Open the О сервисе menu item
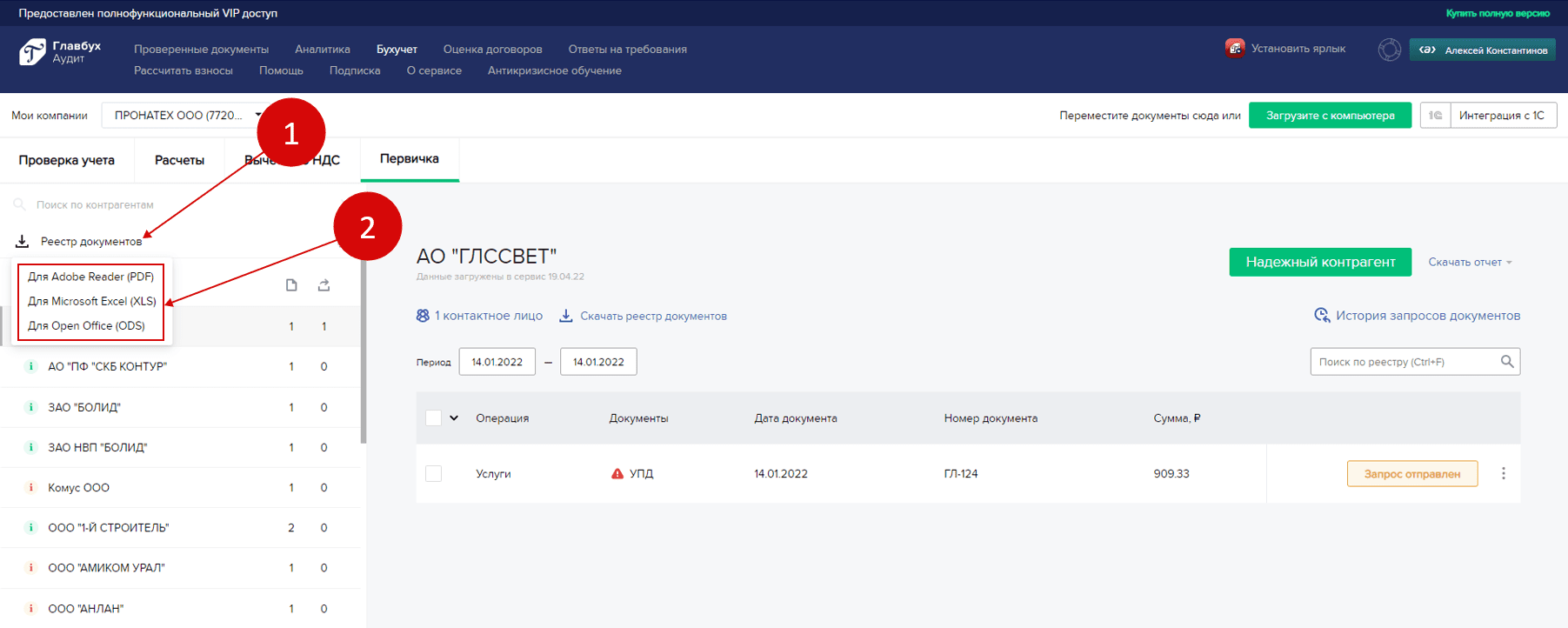This screenshot has height=628, width=1568. [434, 70]
